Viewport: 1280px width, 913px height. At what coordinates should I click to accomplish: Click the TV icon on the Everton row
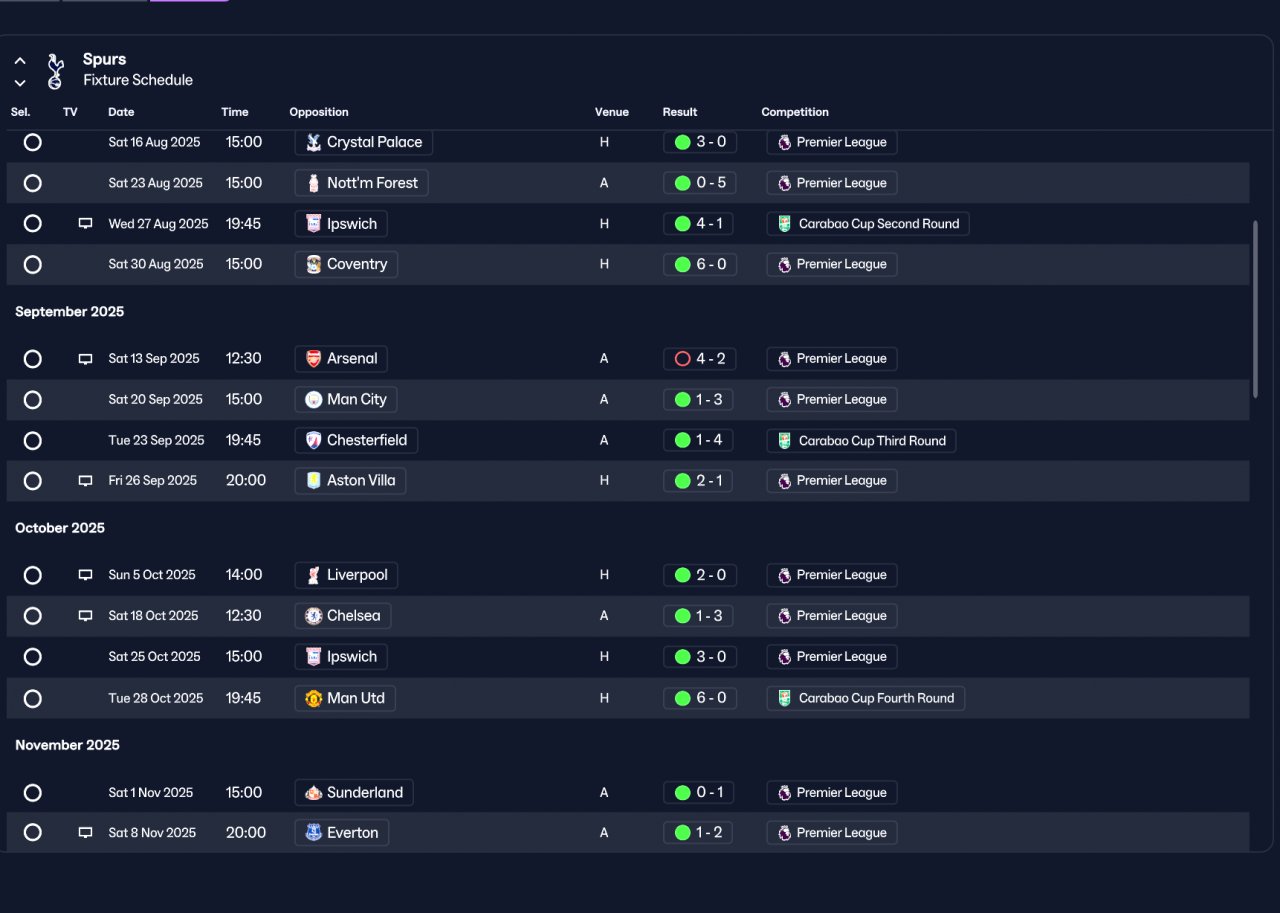click(86, 833)
